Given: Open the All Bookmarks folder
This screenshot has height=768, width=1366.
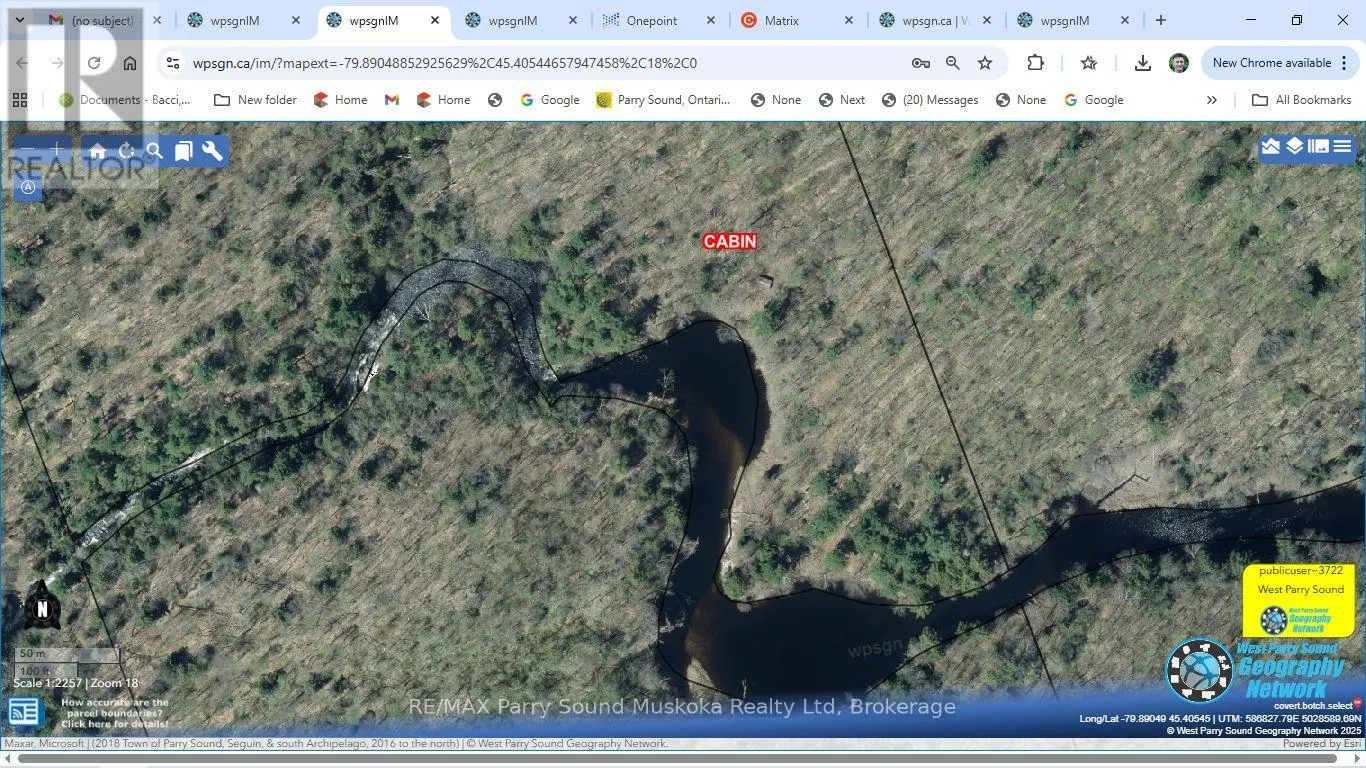Looking at the screenshot, I should click(x=1302, y=100).
